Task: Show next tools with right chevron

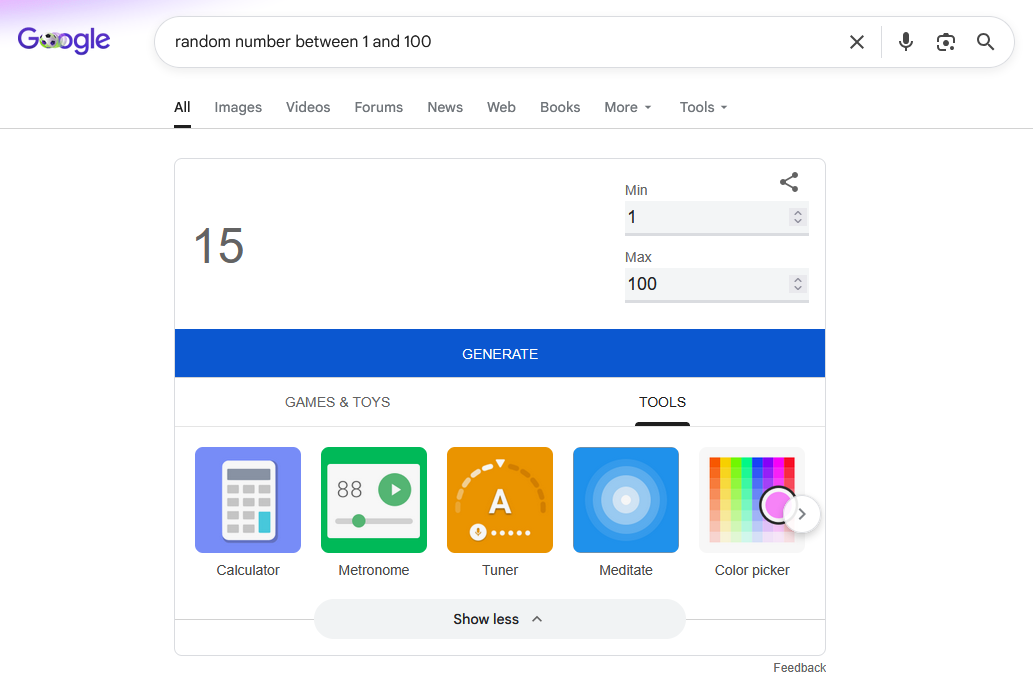Action: 802,514
